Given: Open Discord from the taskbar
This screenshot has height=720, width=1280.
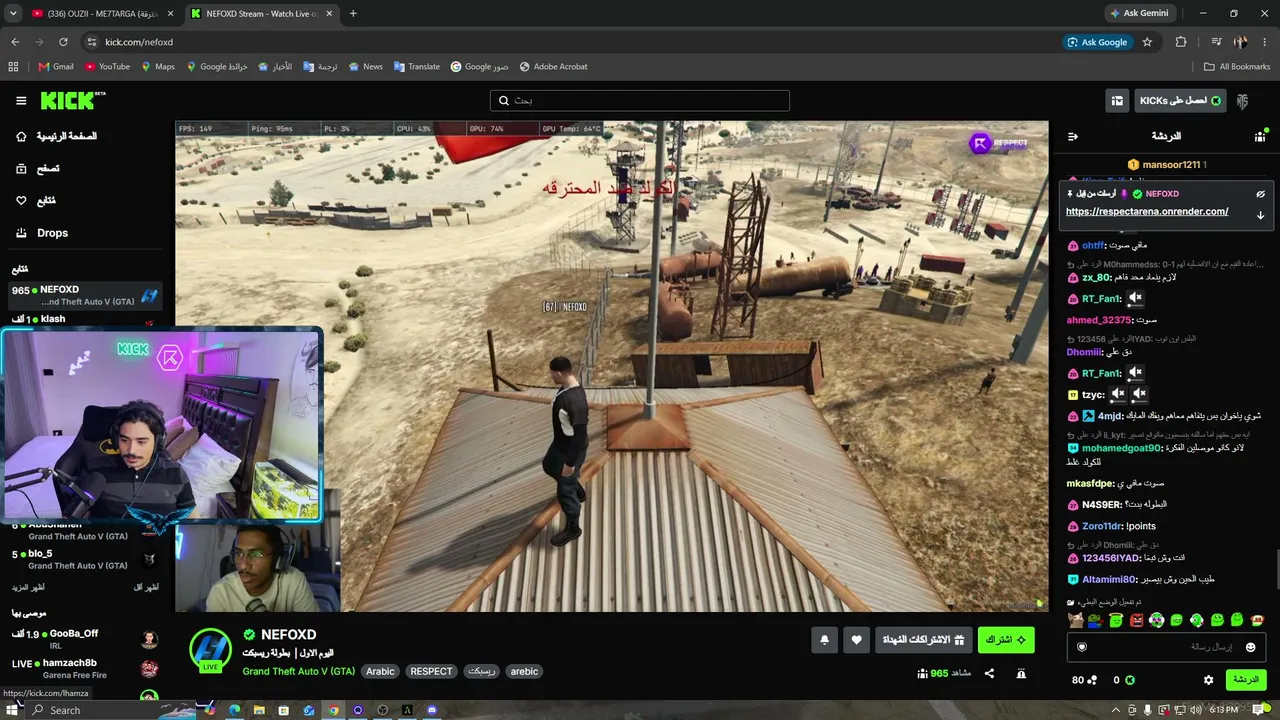Looking at the screenshot, I should tap(432, 710).
